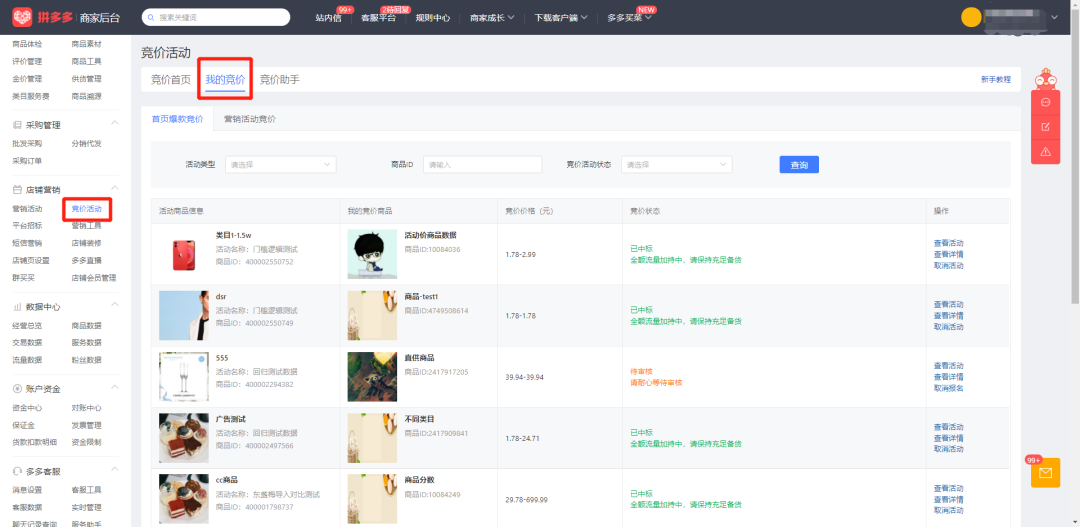Viewport: 1080px width, 527px height.
Task: Expand the account dropdown arrow
Action: point(1055,17)
